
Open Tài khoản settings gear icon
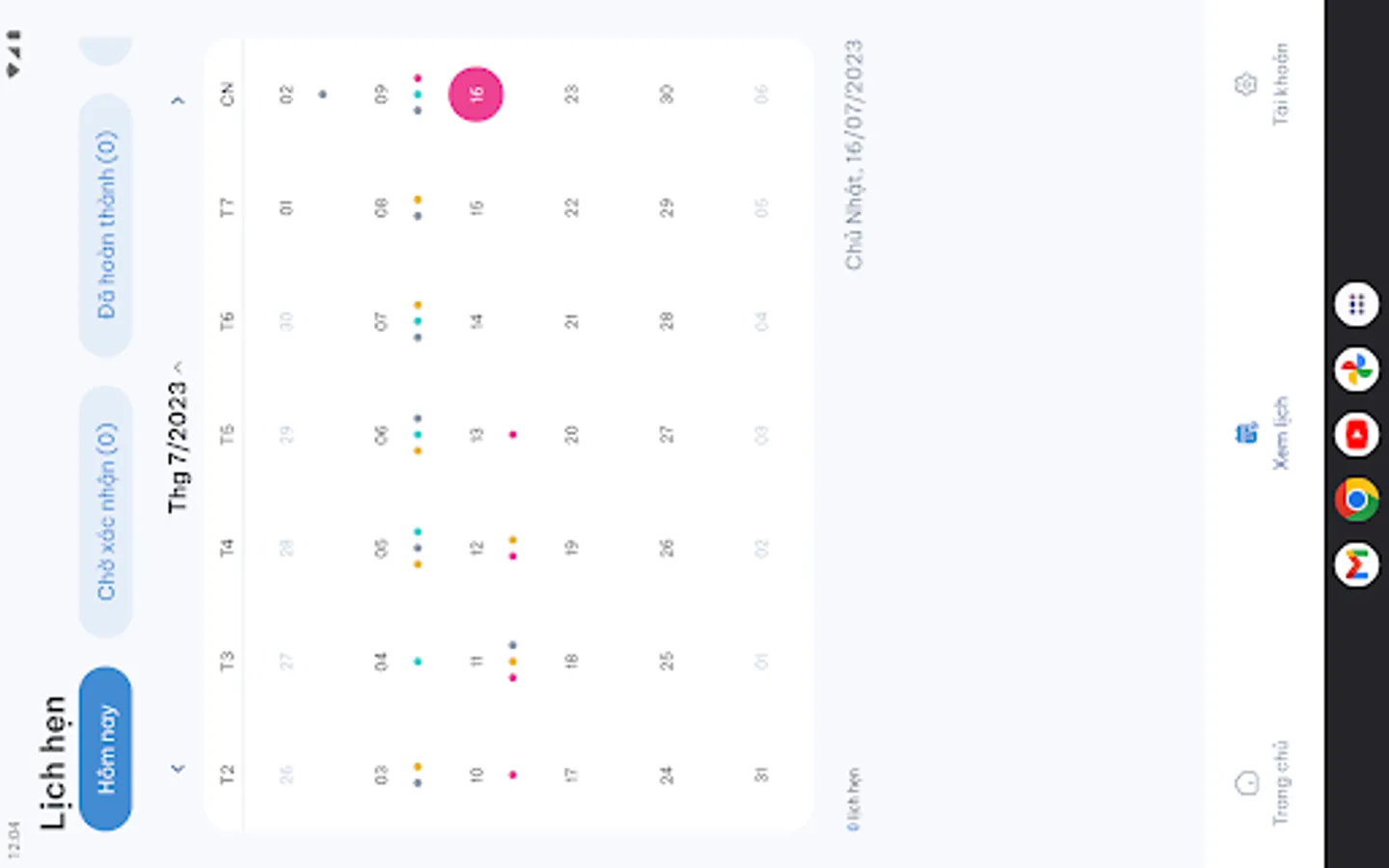[1246, 85]
